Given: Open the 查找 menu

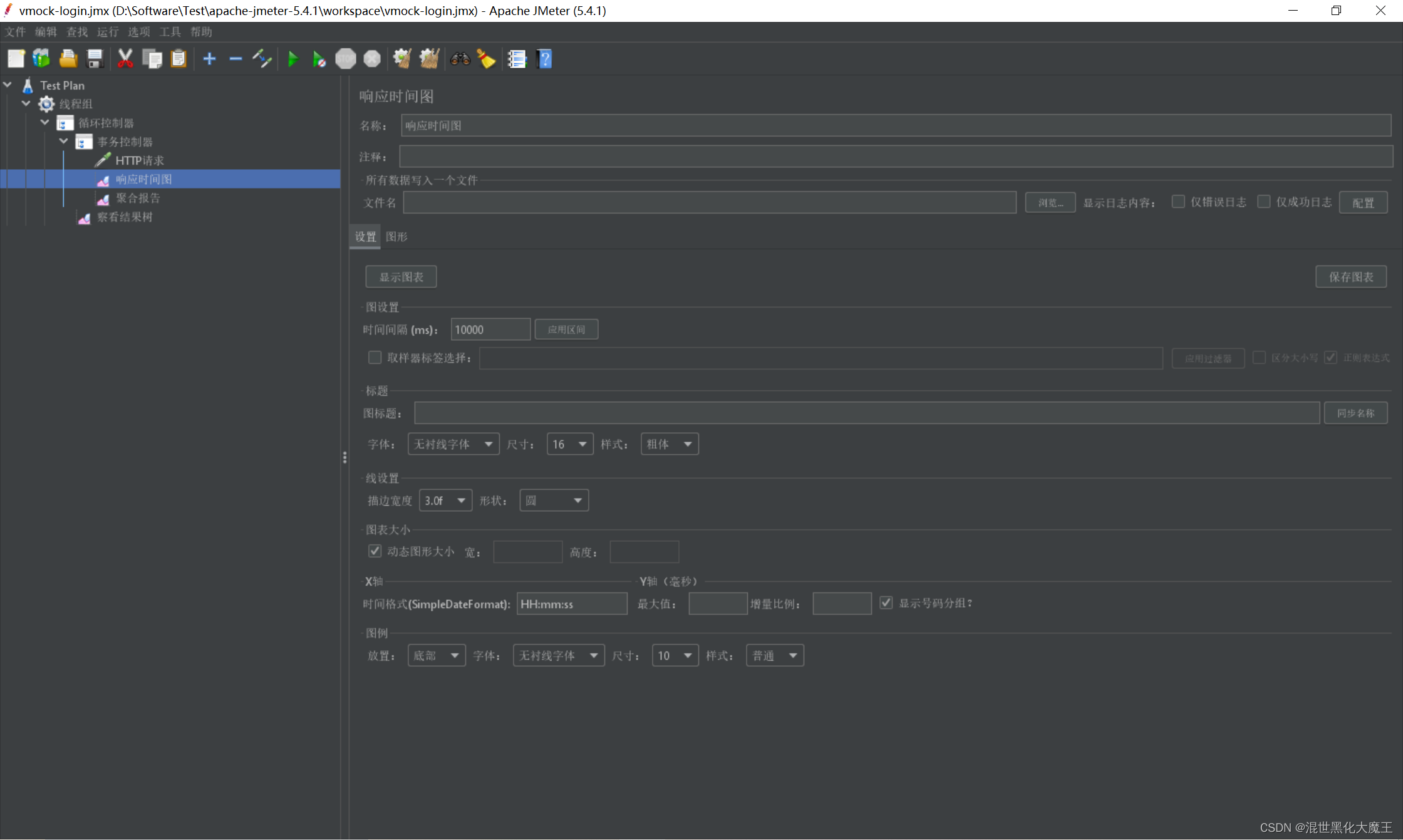Looking at the screenshot, I should (x=77, y=32).
